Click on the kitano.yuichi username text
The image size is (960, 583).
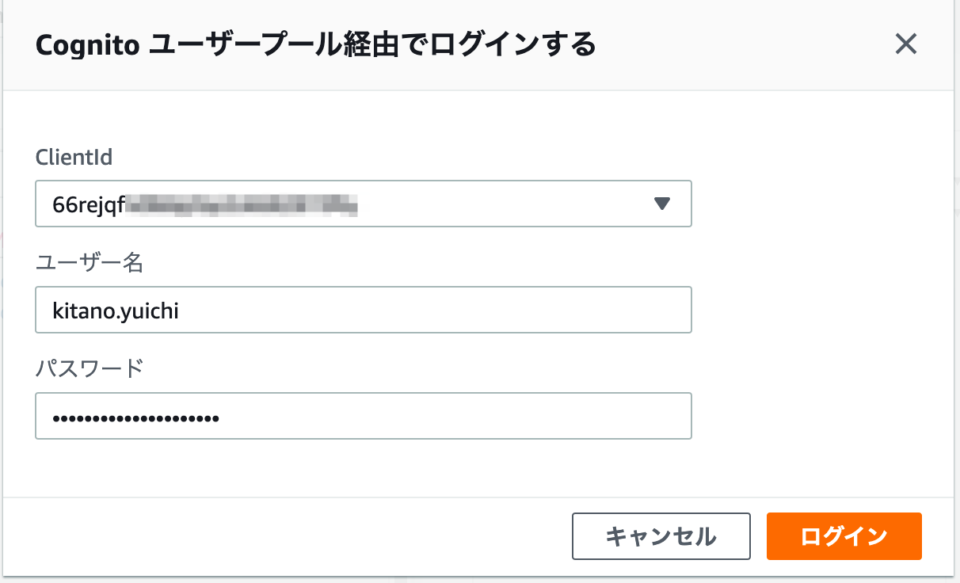[x=115, y=310]
